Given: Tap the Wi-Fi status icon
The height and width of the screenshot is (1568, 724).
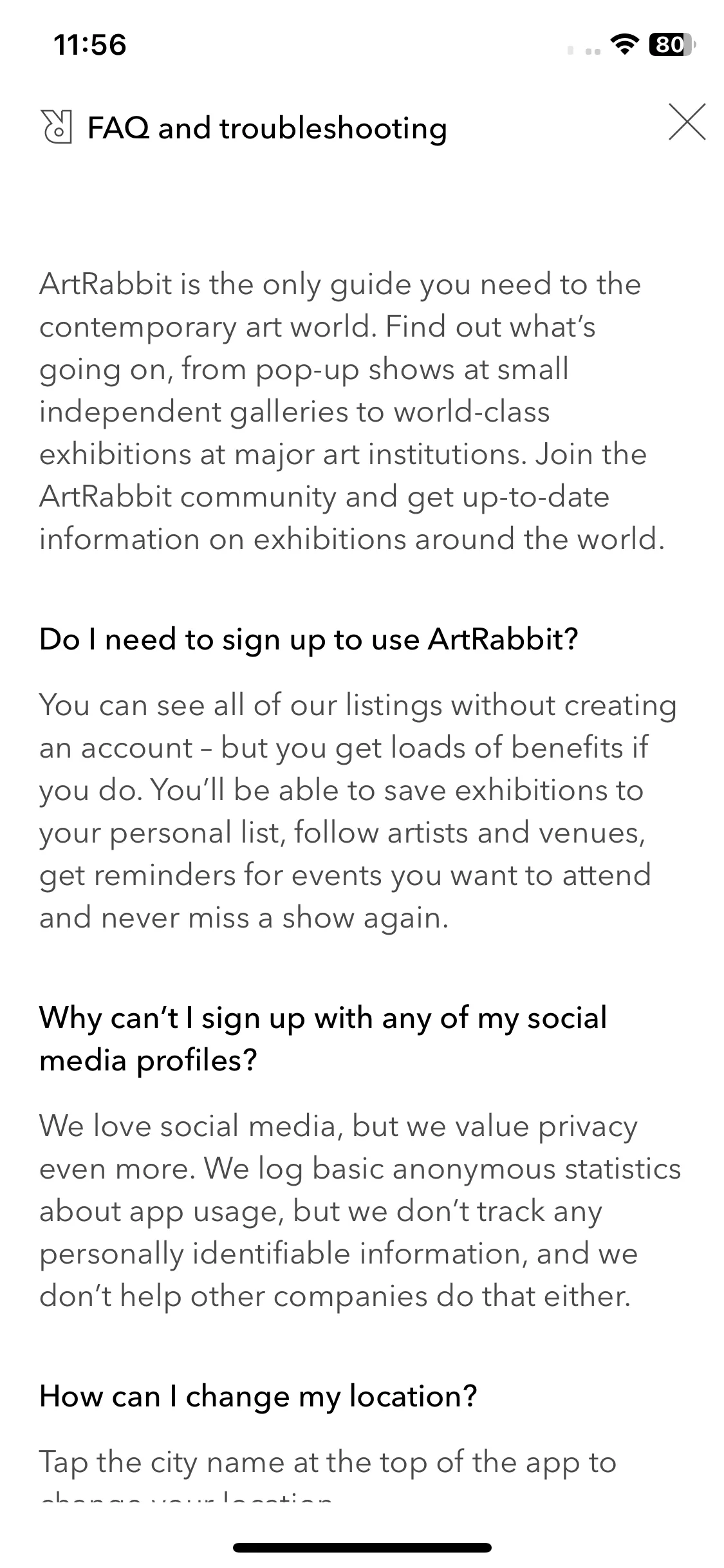Looking at the screenshot, I should coord(623,44).
